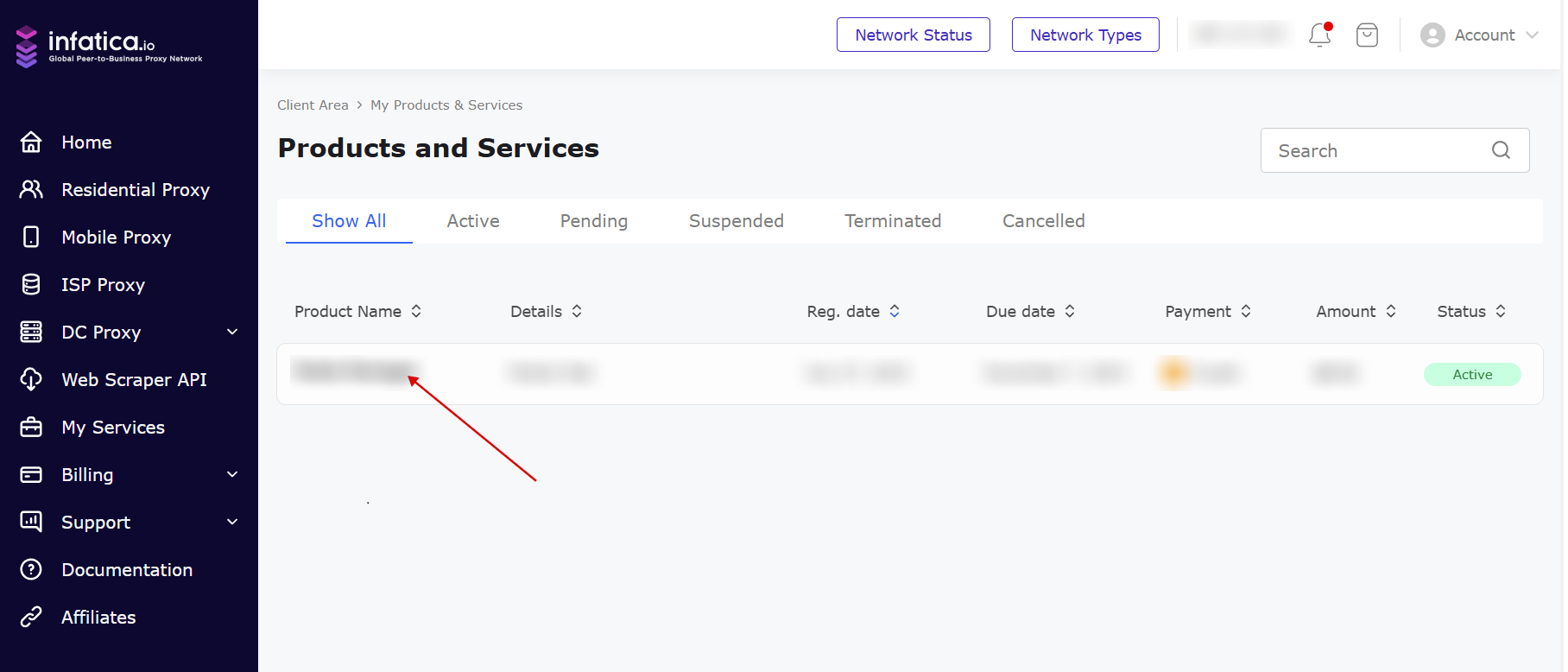This screenshot has width=1568, height=672.
Task: Click My Products & Services breadcrumb
Action: point(446,105)
